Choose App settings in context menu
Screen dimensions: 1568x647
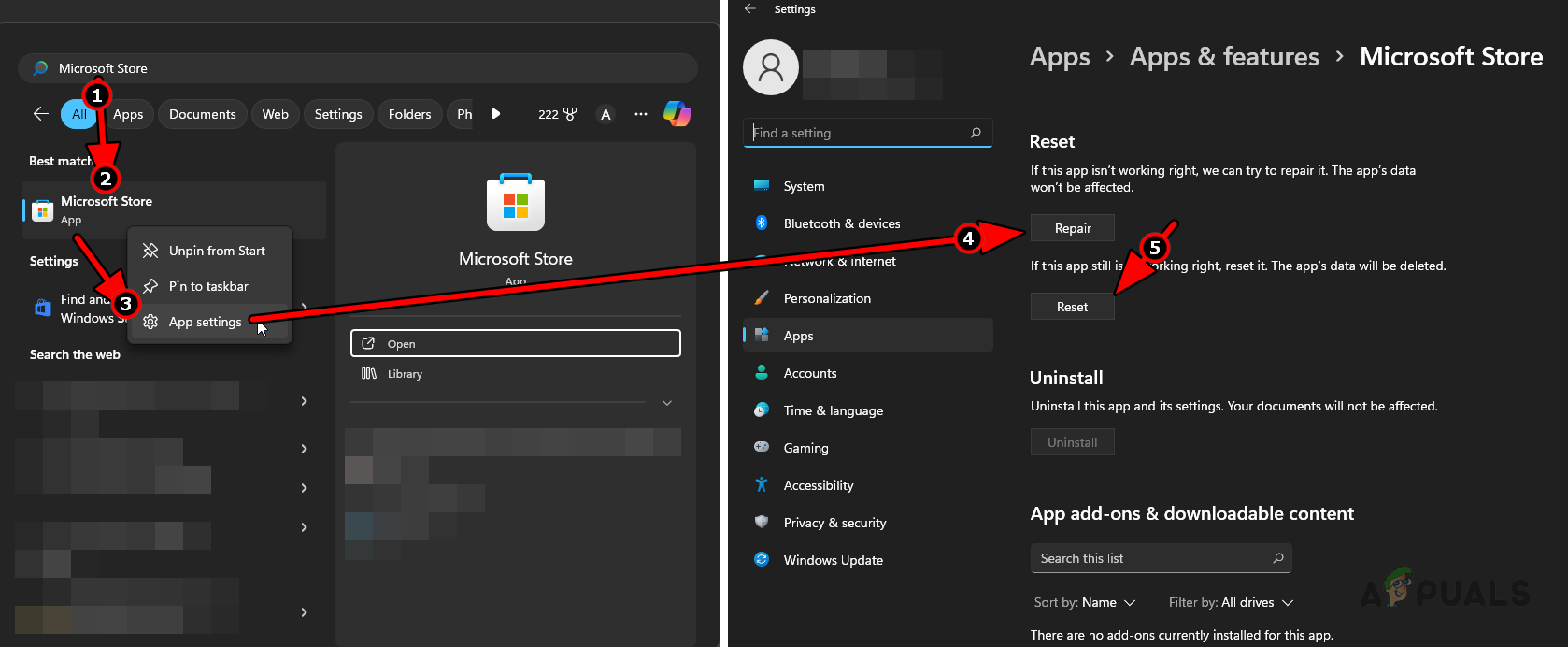pos(210,322)
